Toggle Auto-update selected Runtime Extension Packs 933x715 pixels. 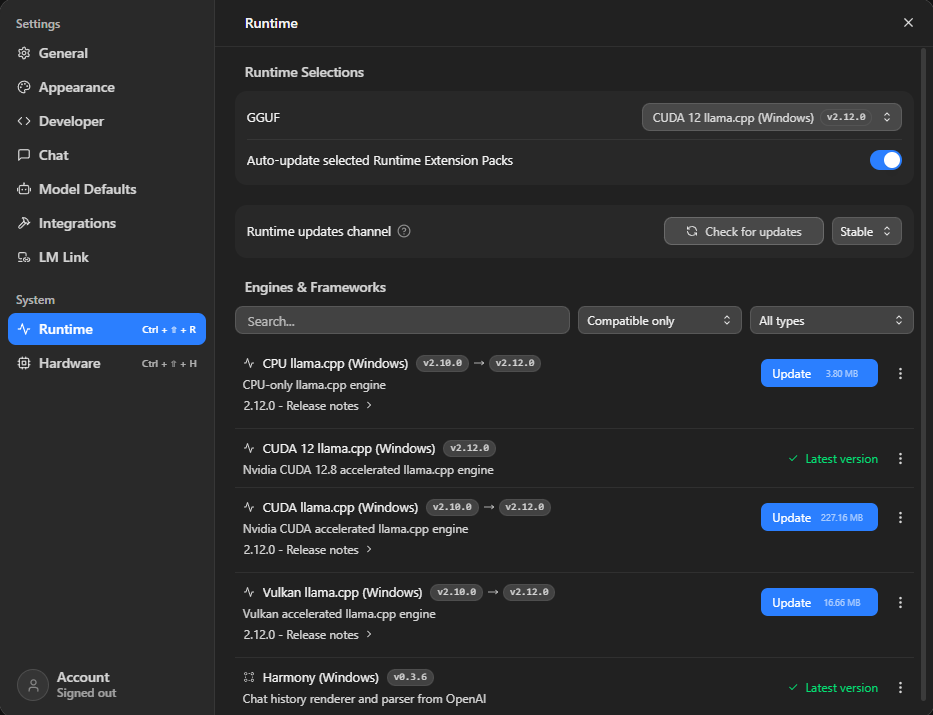point(885,160)
